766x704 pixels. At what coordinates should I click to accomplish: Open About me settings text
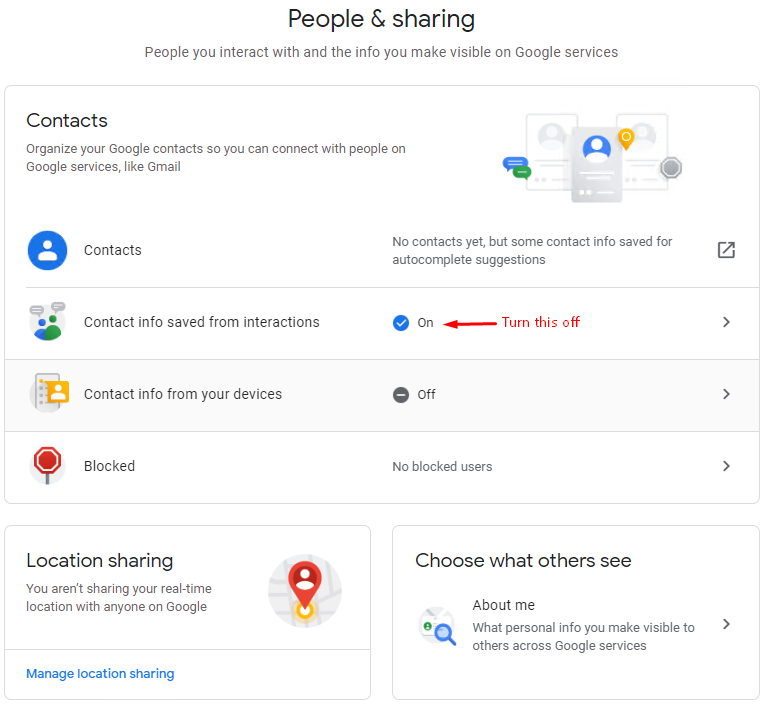click(504, 605)
